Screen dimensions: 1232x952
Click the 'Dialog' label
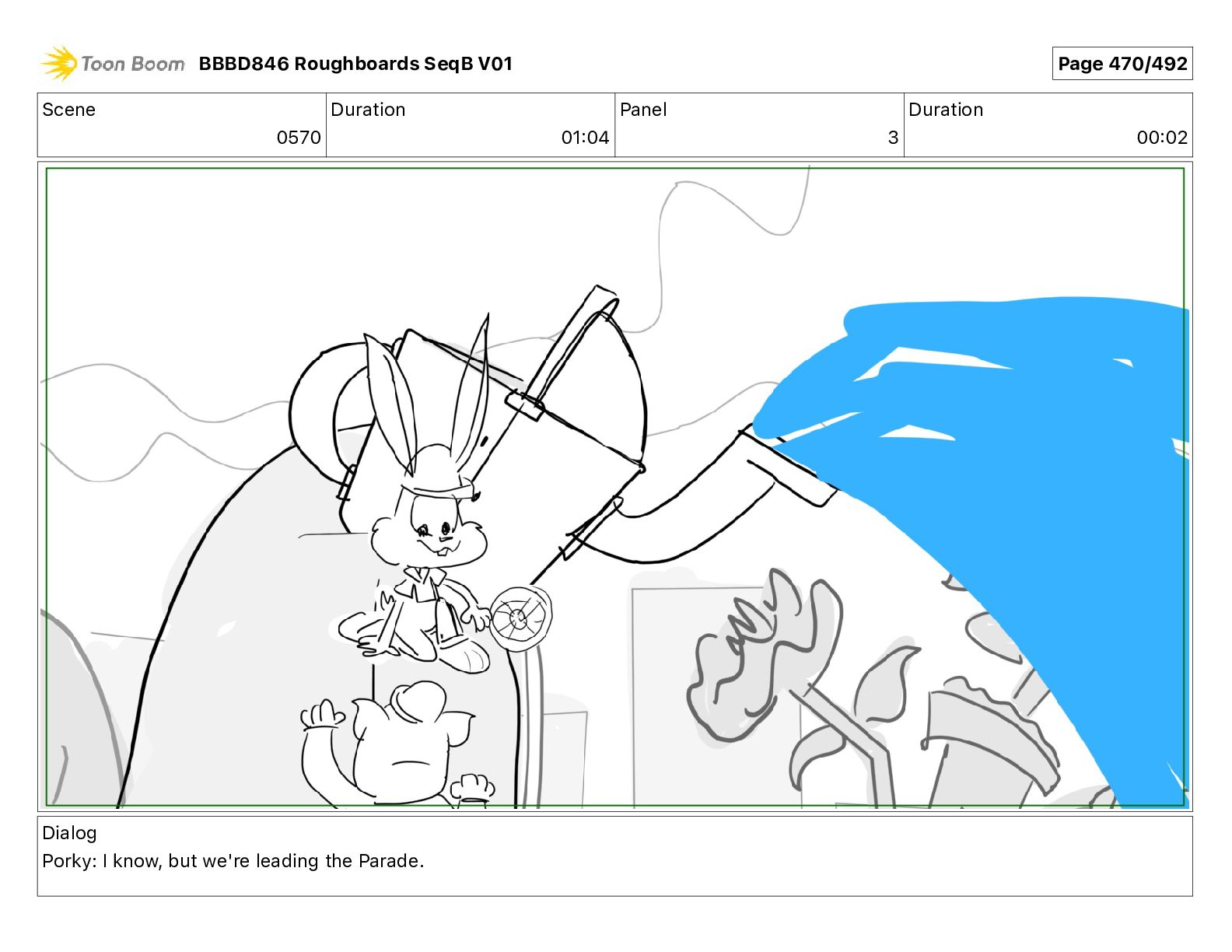click(x=69, y=833)
